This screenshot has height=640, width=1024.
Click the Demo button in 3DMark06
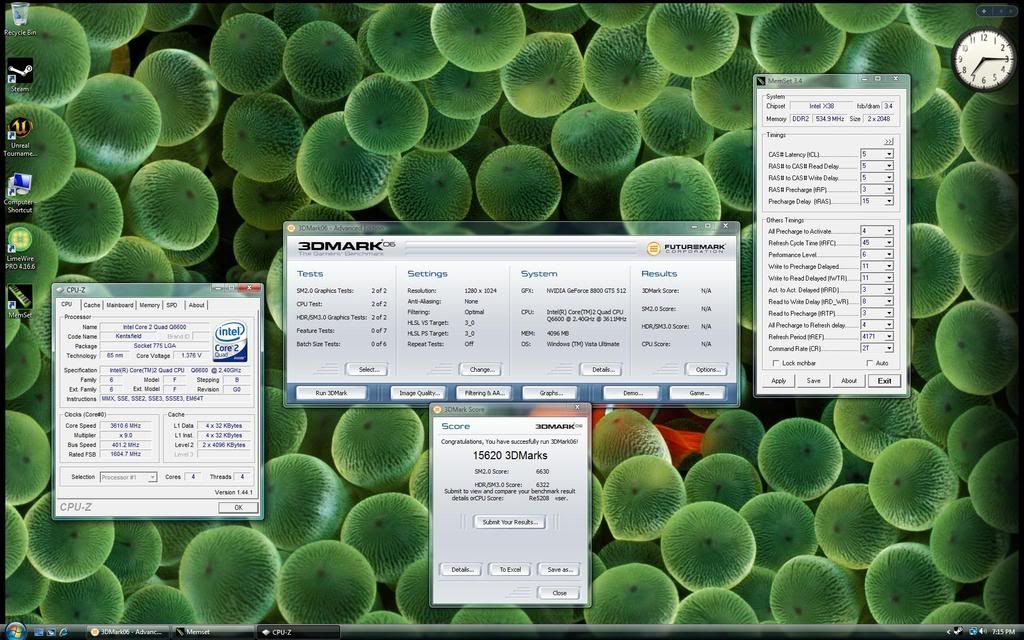[632, 393]
